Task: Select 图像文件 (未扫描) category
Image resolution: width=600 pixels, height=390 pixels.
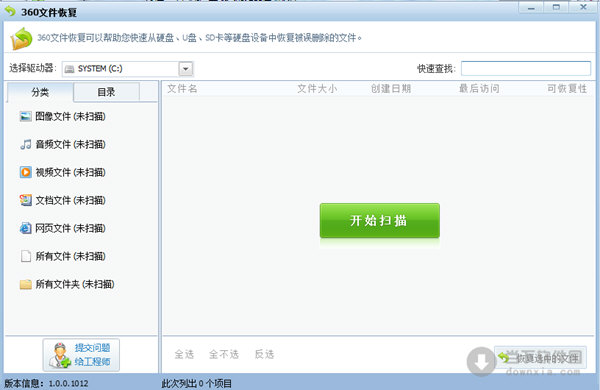Action: click(x=63, y=116)
